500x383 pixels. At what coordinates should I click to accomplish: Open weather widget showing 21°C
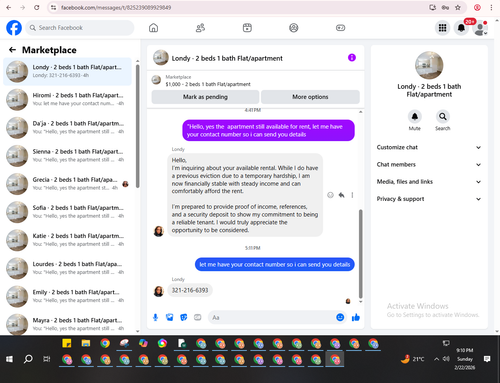point(413,359)
